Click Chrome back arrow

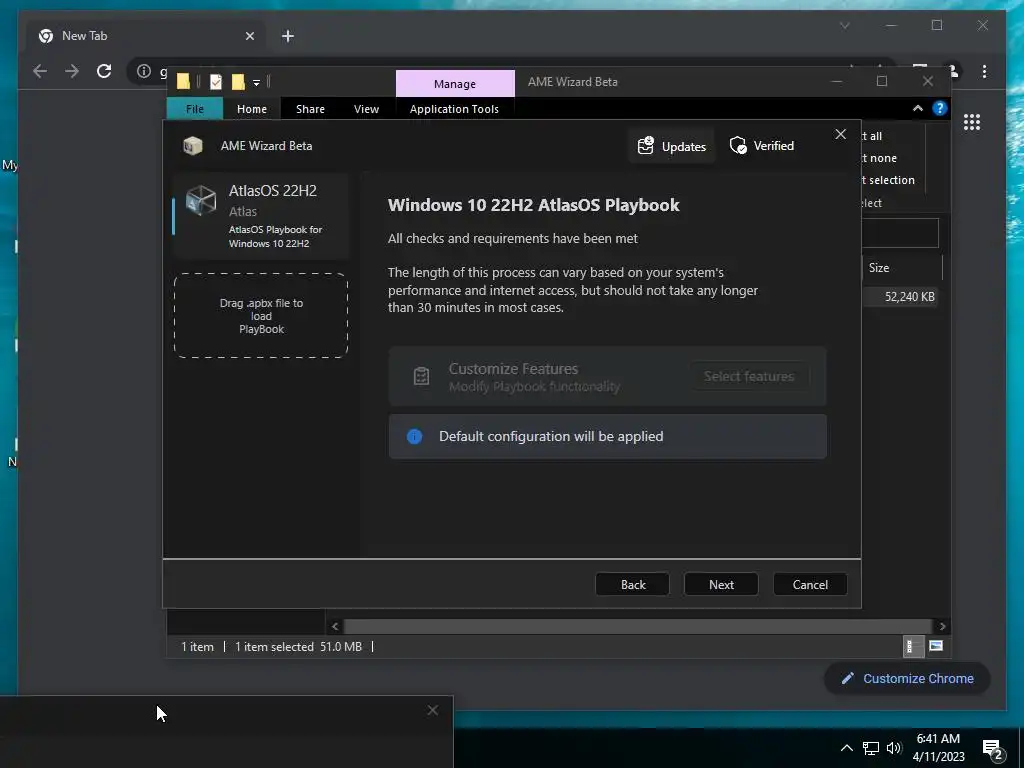coord(40,71)
